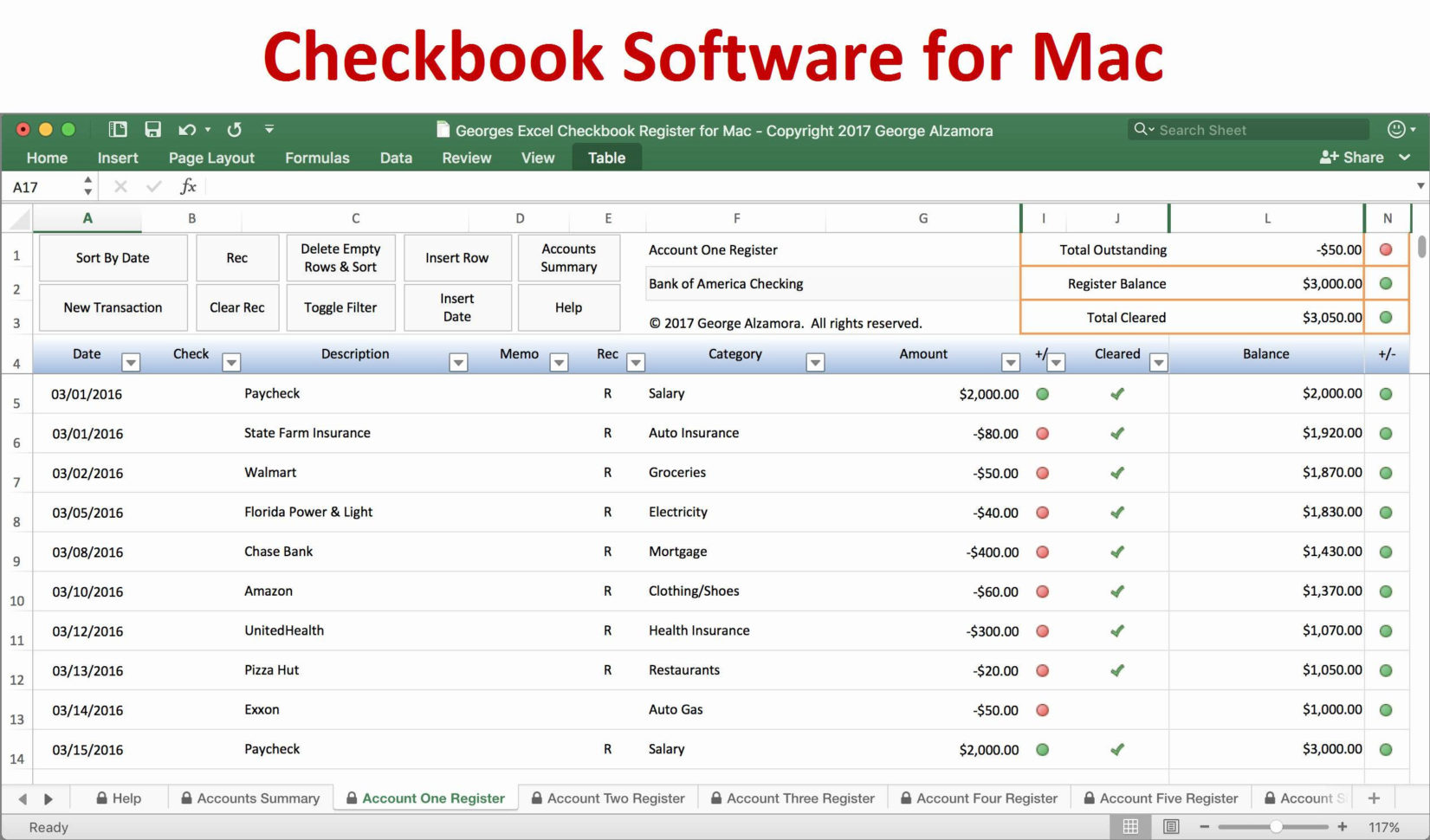Image resolution: width=1430 pixels, height=840 pixels.
Task: Click the Accounts Summary button
Action: click(569, 258)
